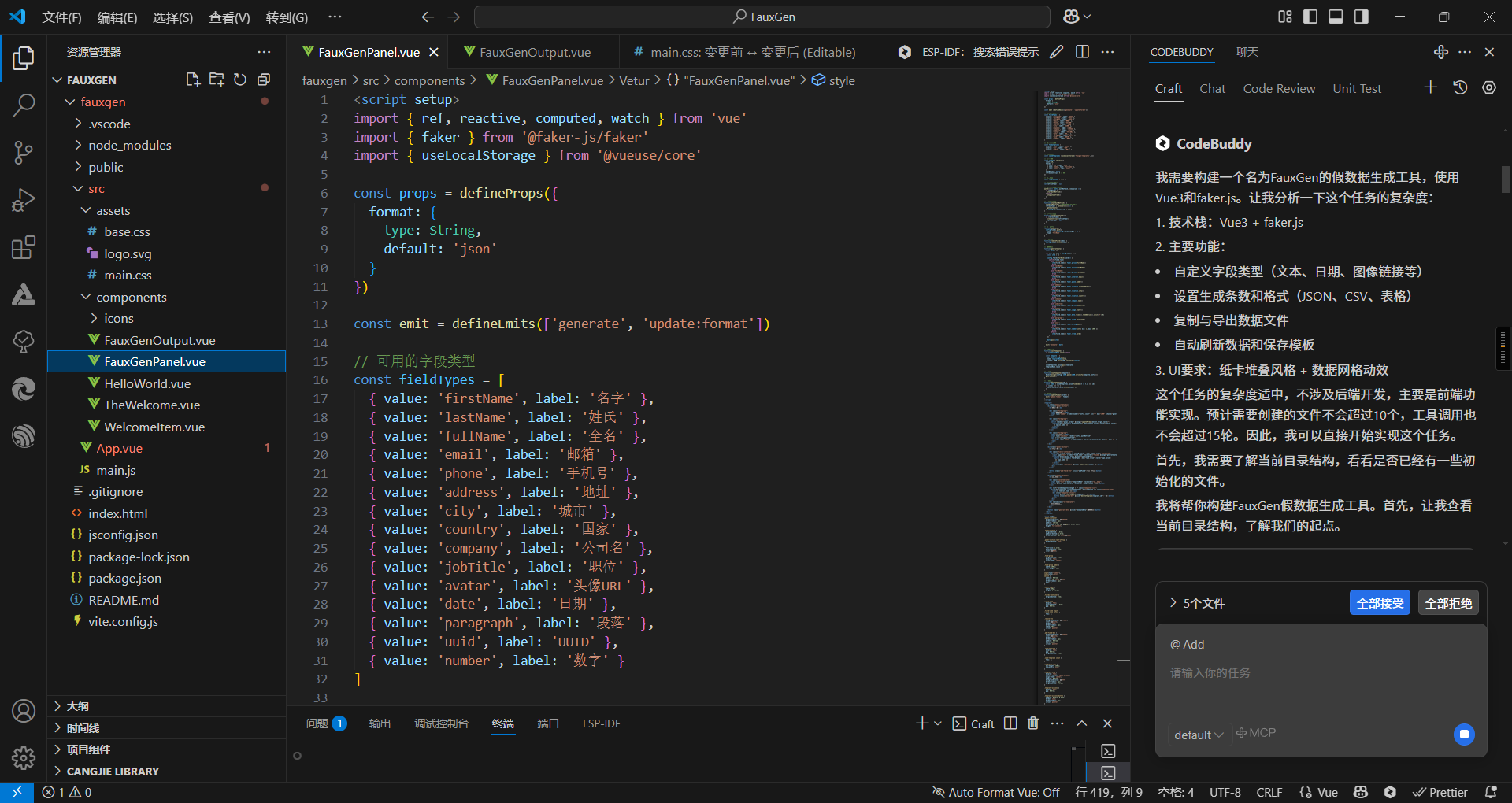The width and height of the screenshot is (1512, 803).
Task: Go forward in editor navigation history
Action: (x=454, y=17)
